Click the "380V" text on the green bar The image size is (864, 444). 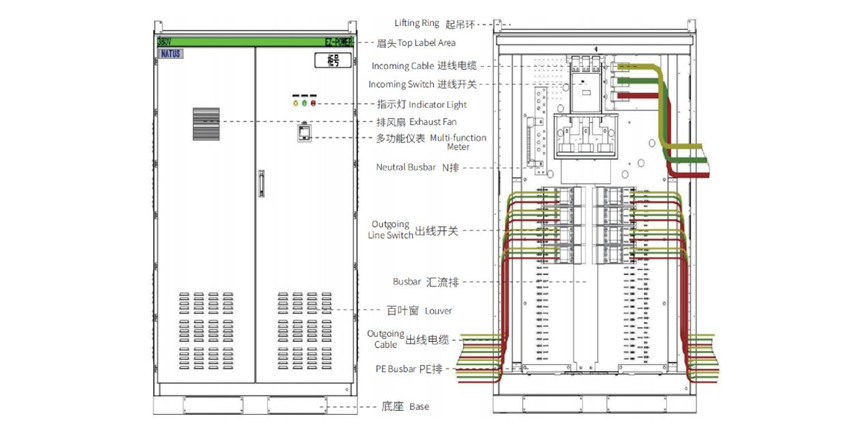pos(164,42)
